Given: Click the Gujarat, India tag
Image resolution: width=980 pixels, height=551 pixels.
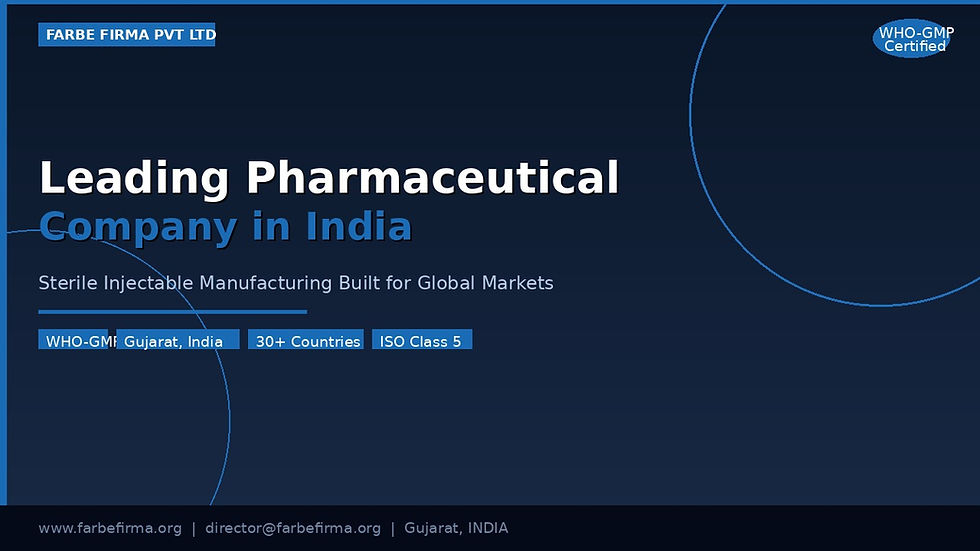Looking at the screenshot, I should [178, 339].
